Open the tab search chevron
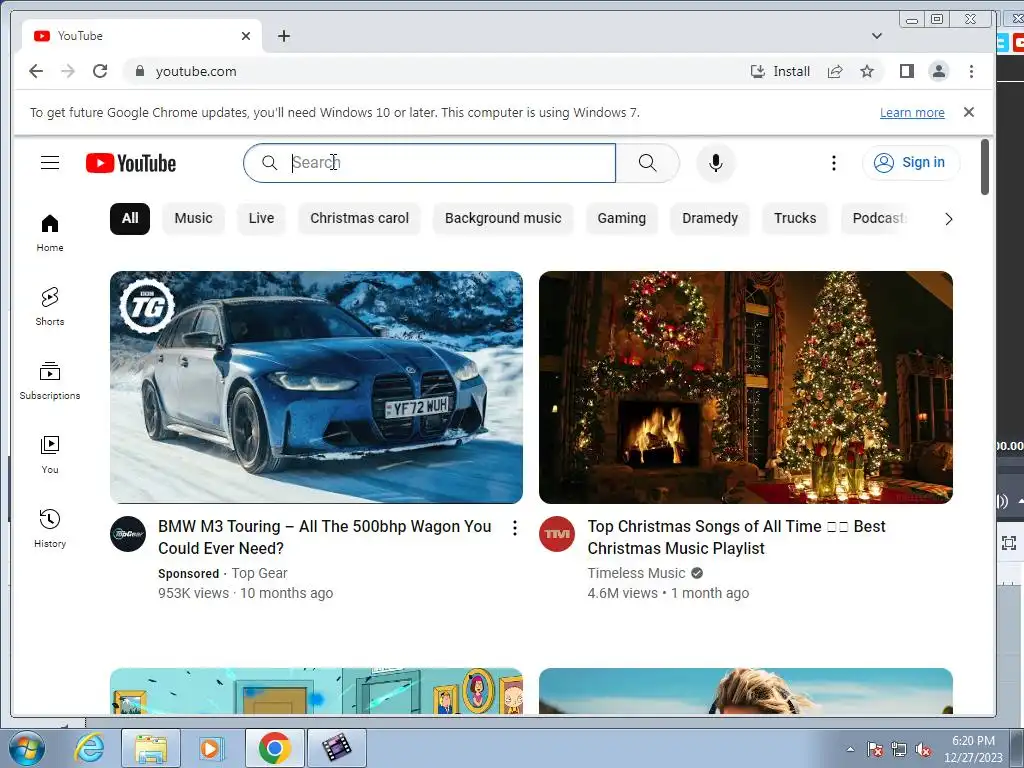Viewport: 1024px width, 768px height. (876, 36)
